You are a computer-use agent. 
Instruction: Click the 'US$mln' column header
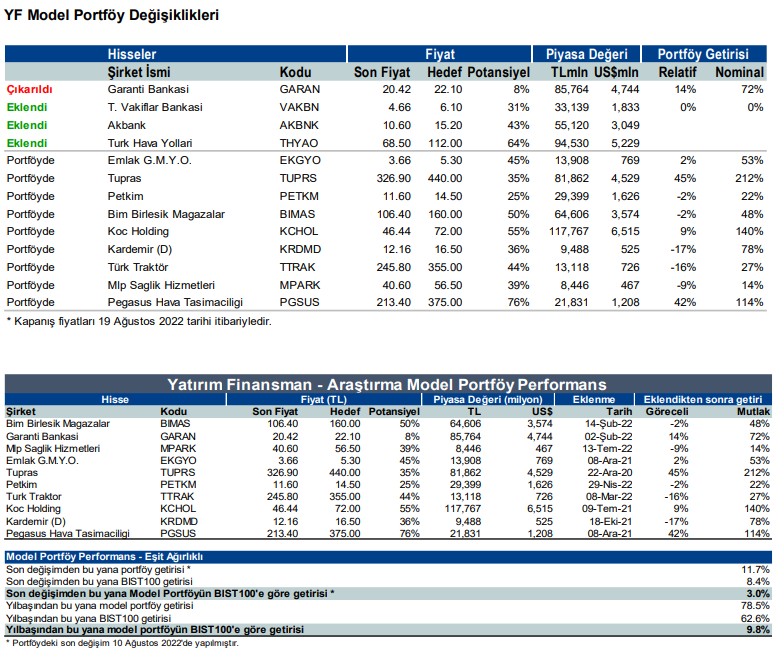point(617,73)
